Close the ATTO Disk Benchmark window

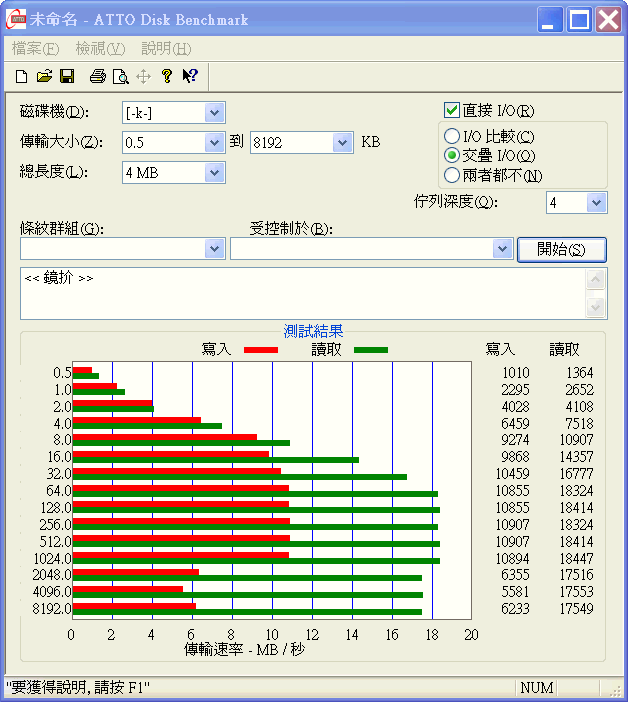point(609,20)
